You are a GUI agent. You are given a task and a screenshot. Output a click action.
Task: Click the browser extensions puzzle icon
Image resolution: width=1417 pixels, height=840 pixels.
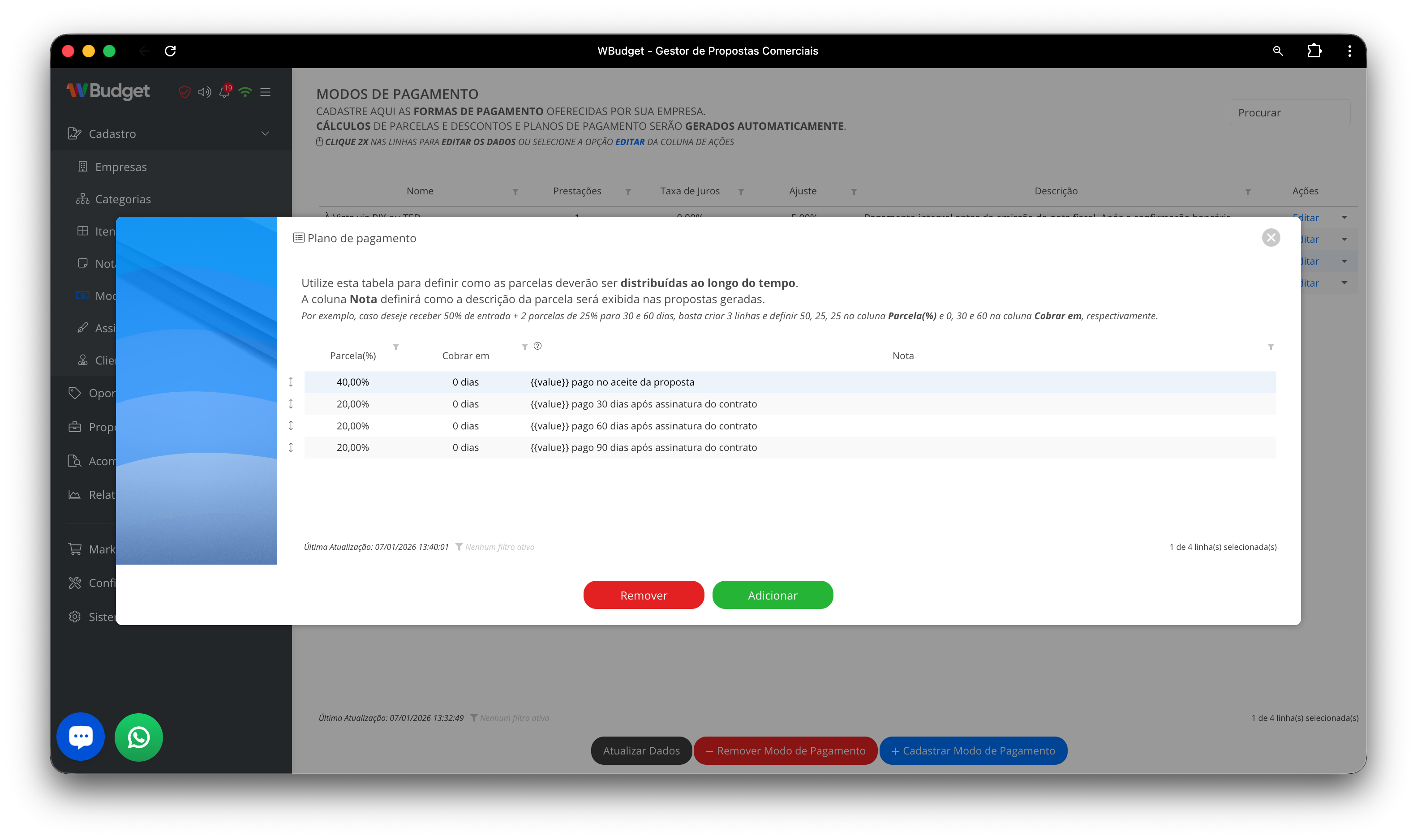click(1314, 51)
